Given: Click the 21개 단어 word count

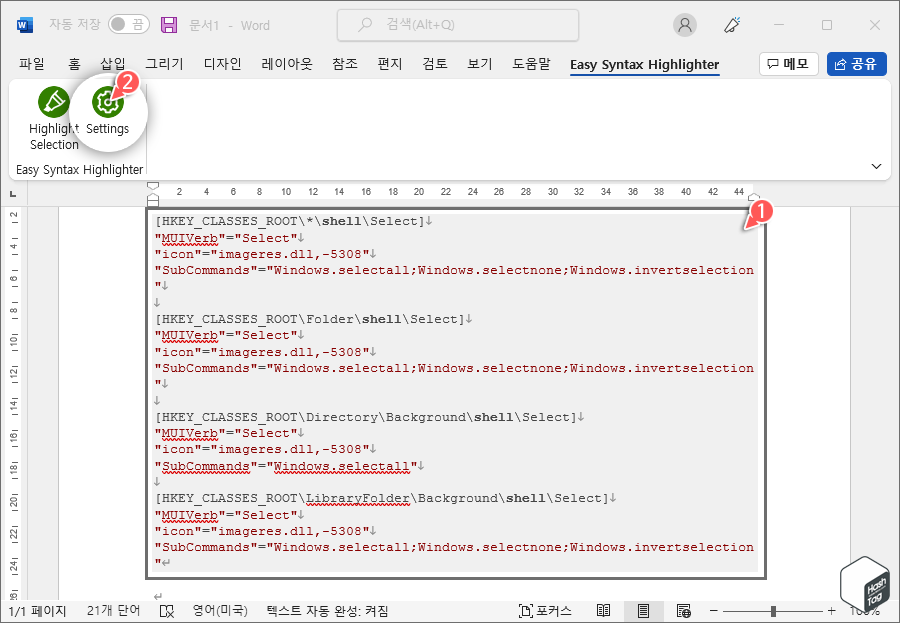Looking at the screenshot, I should click(113, 610).
